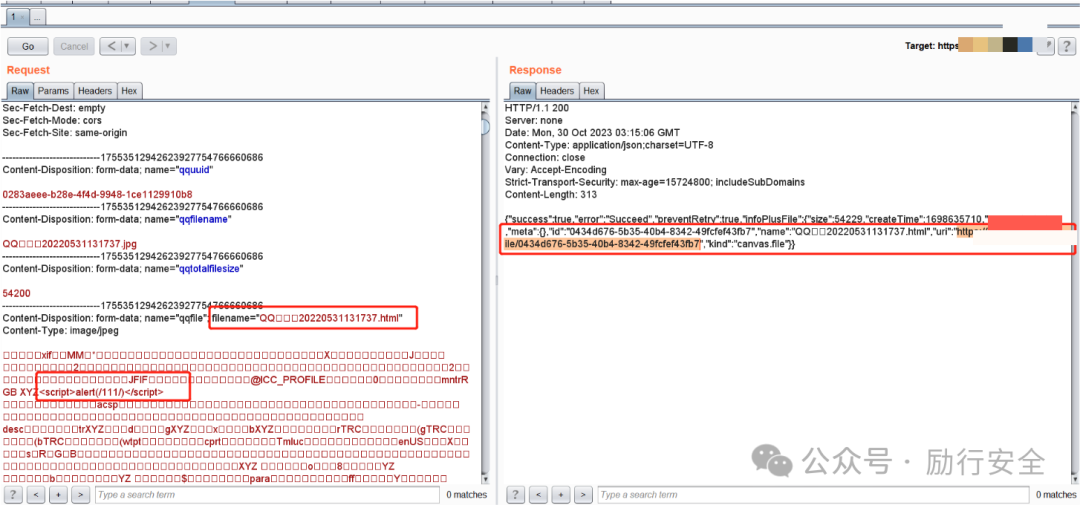Click the filename="...131737.html" parameter text
1080x505 pixels.
[307, 318]
